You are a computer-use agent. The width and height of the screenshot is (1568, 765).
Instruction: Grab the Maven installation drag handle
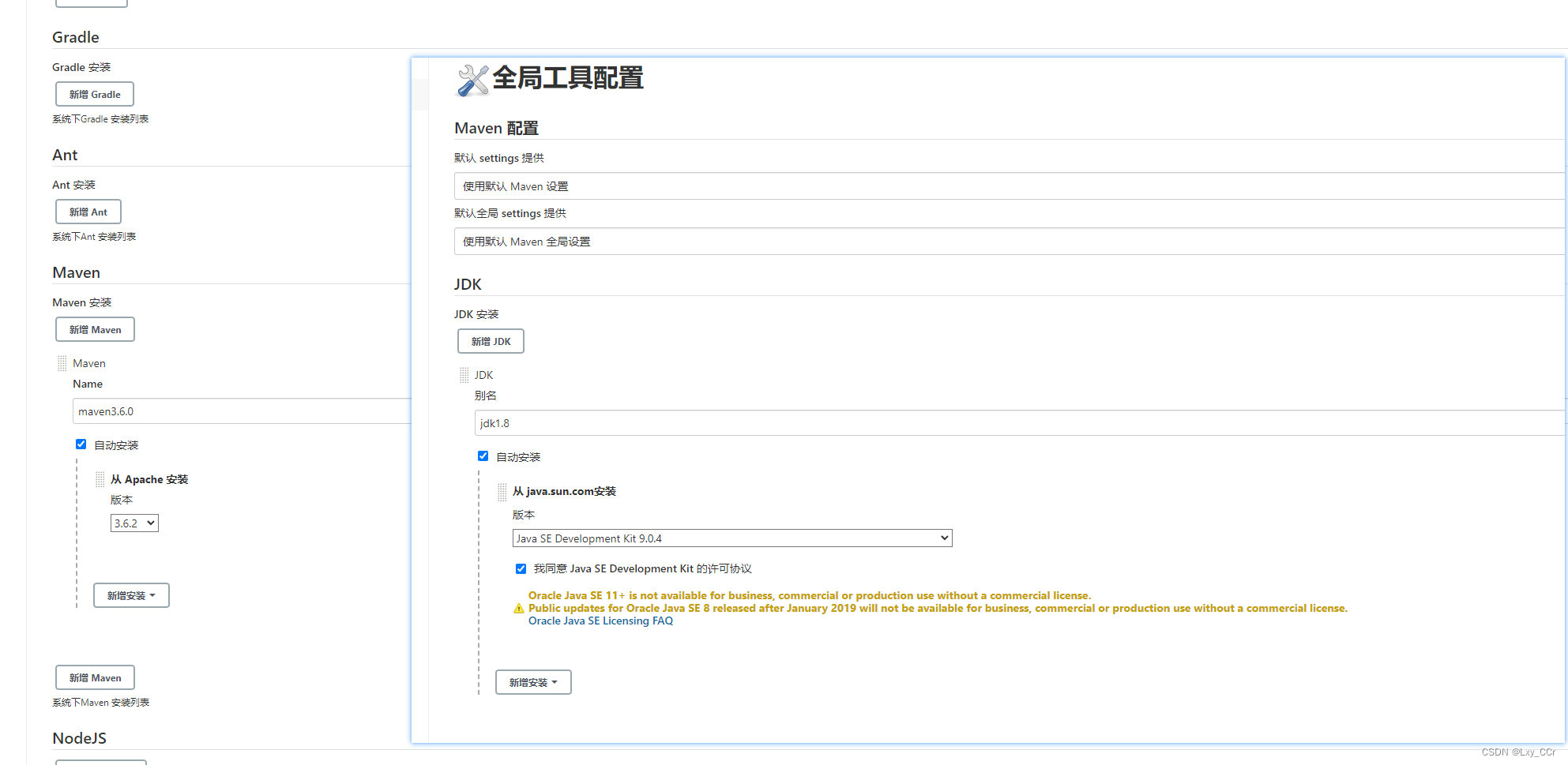pyautogui.click(x=62, y=363)
